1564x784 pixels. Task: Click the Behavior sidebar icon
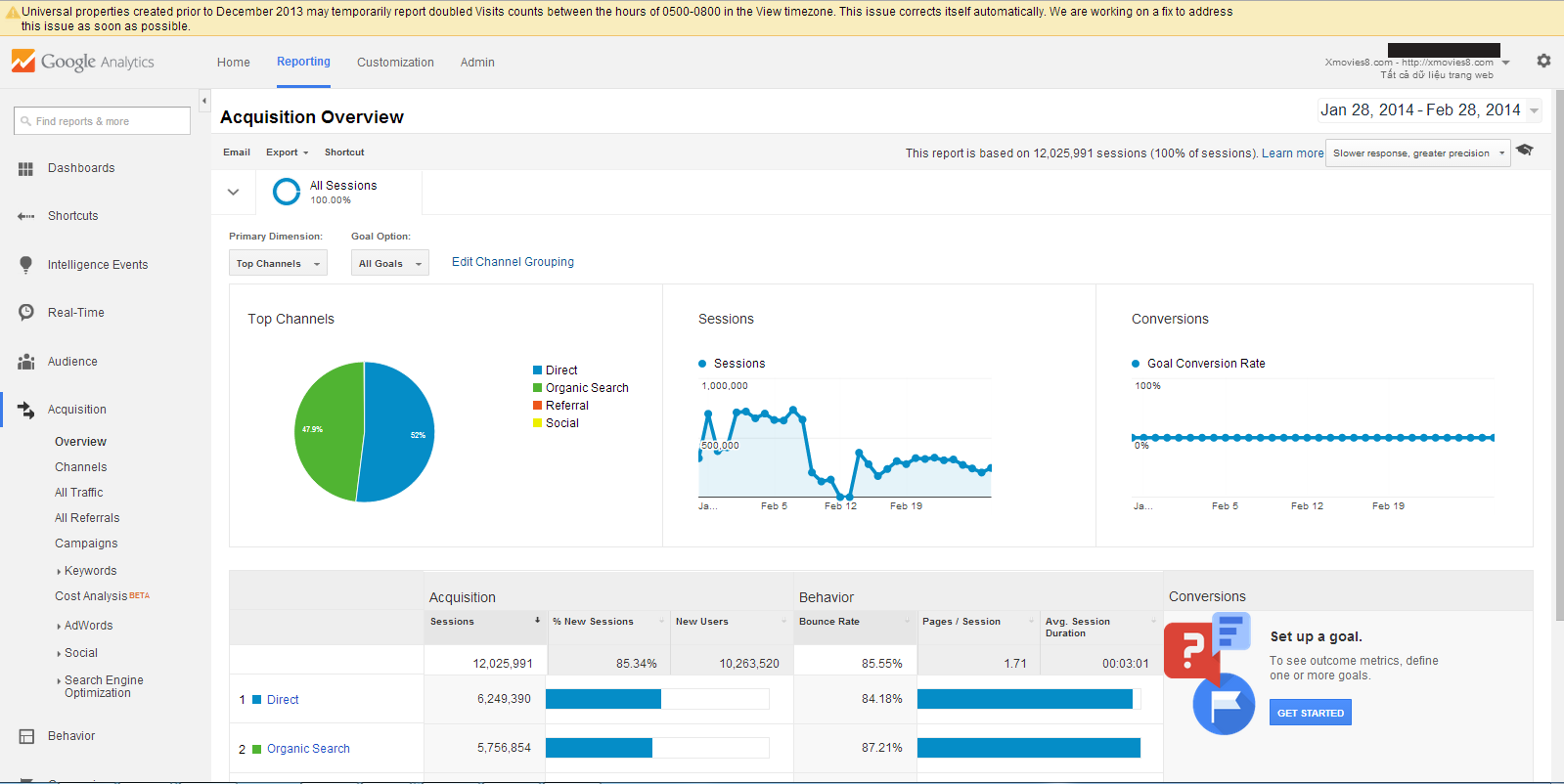coord(26,736)
